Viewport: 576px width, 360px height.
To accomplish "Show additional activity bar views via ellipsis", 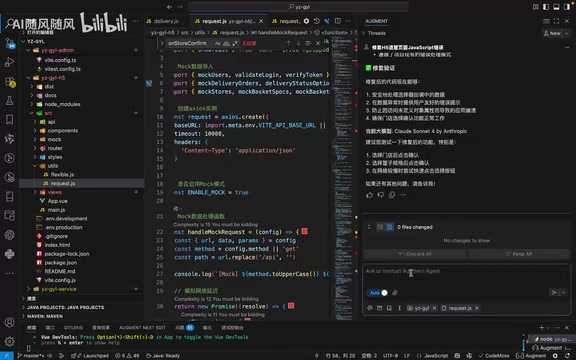I will 10,273.
